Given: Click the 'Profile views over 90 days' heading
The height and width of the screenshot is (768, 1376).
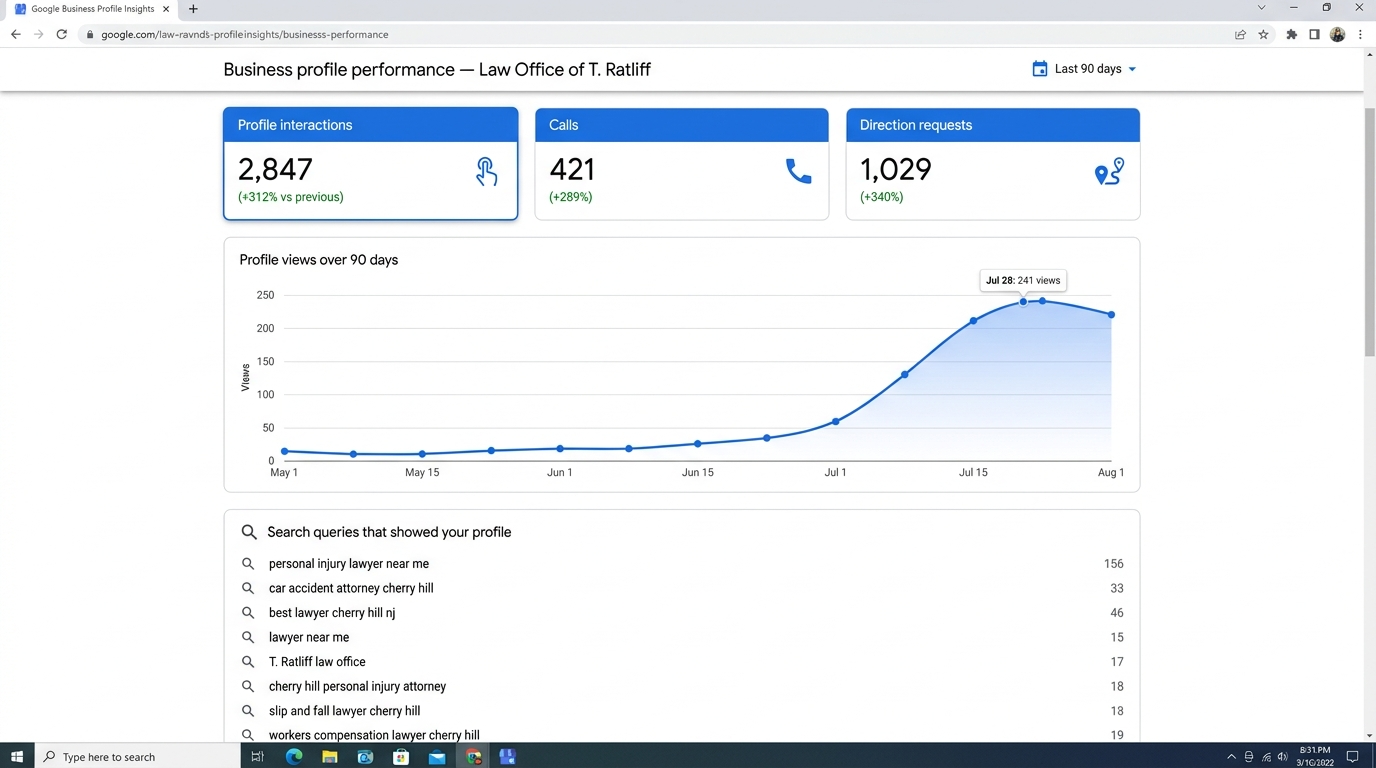Looking at the screenshot, I should 319,260.
